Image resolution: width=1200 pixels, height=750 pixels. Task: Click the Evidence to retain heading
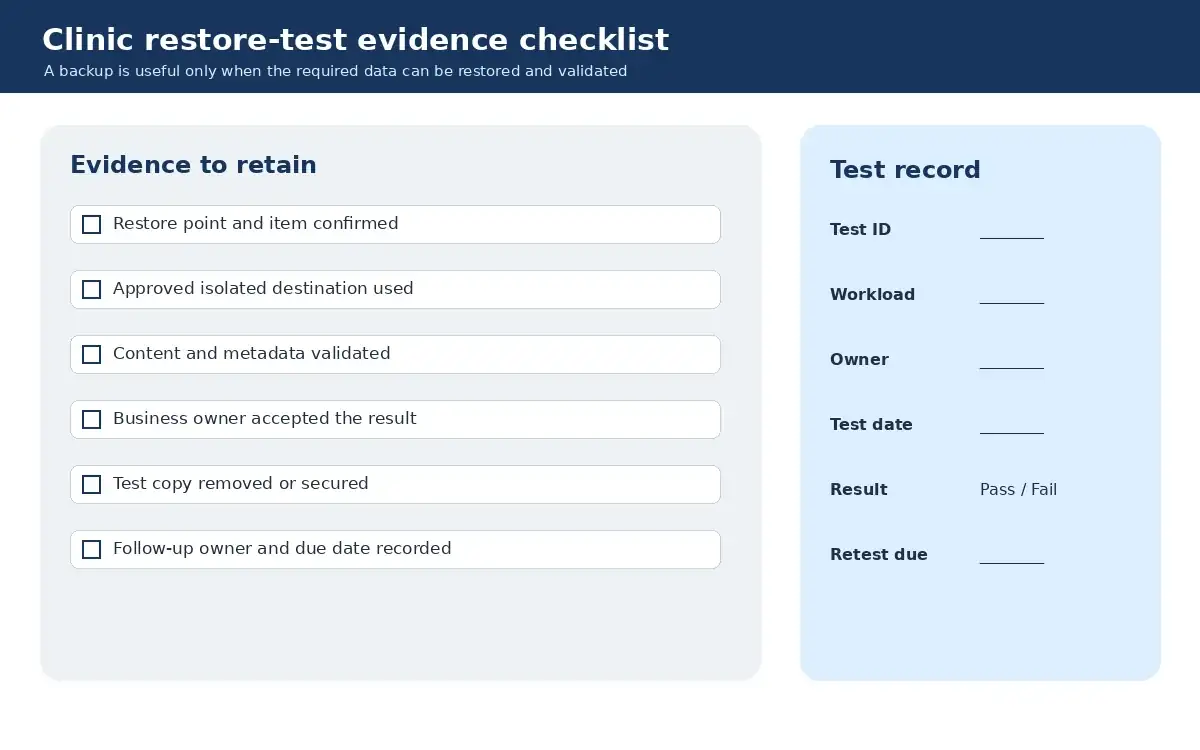[x=193, y=165]
